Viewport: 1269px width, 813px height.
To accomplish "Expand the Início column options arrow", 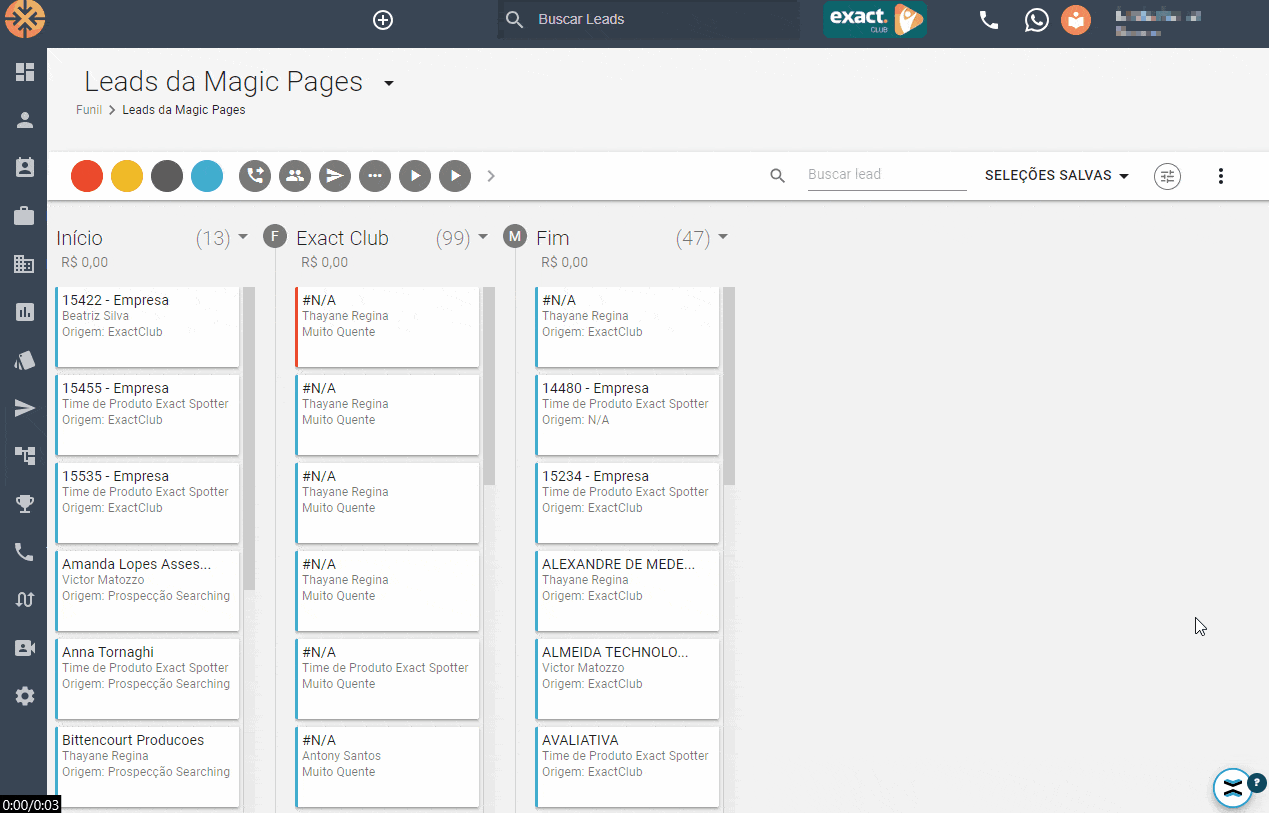I will coord(242,238).
